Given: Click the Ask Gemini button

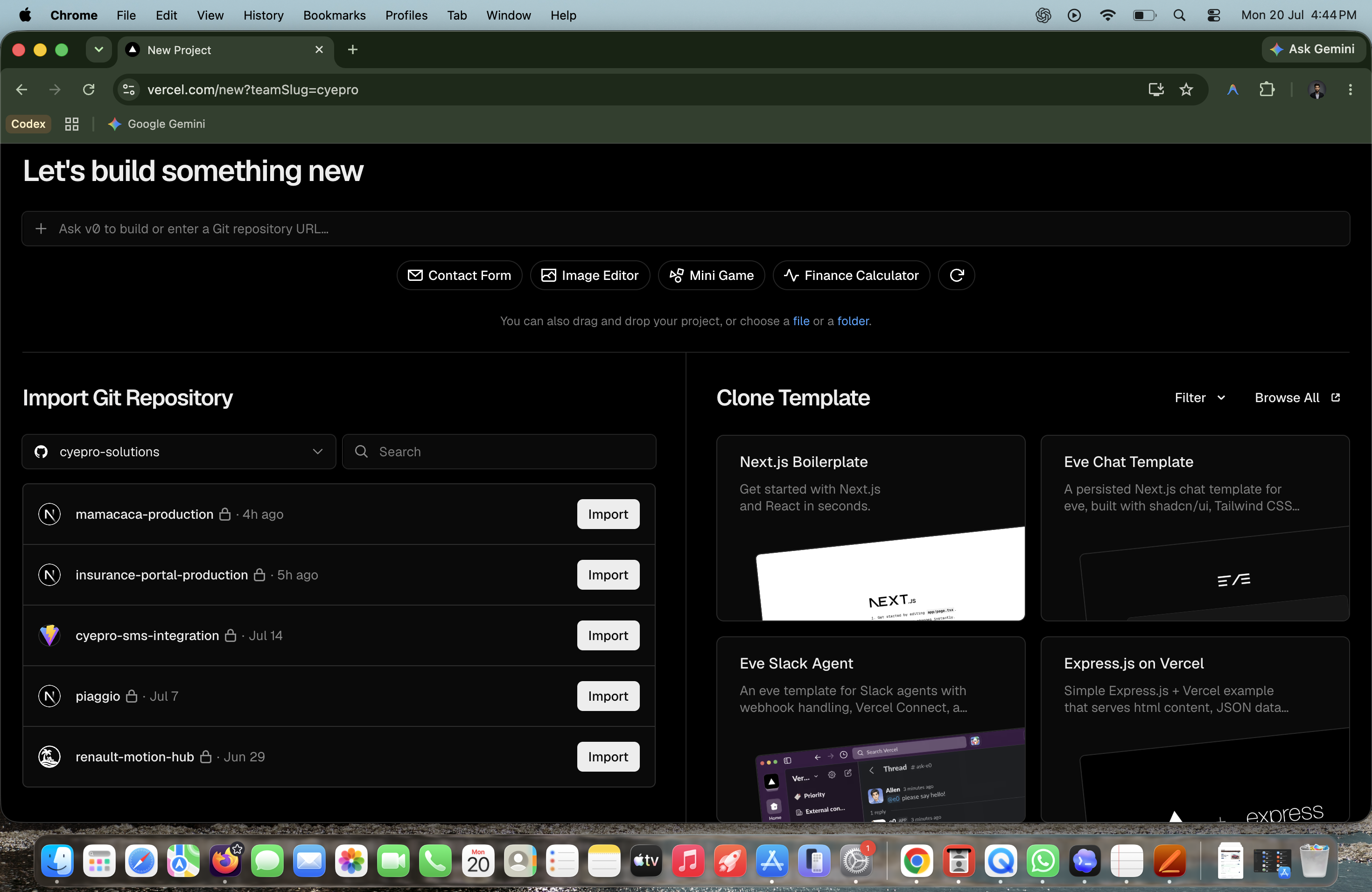Looking at the screenshot, I should (1313, 49).
